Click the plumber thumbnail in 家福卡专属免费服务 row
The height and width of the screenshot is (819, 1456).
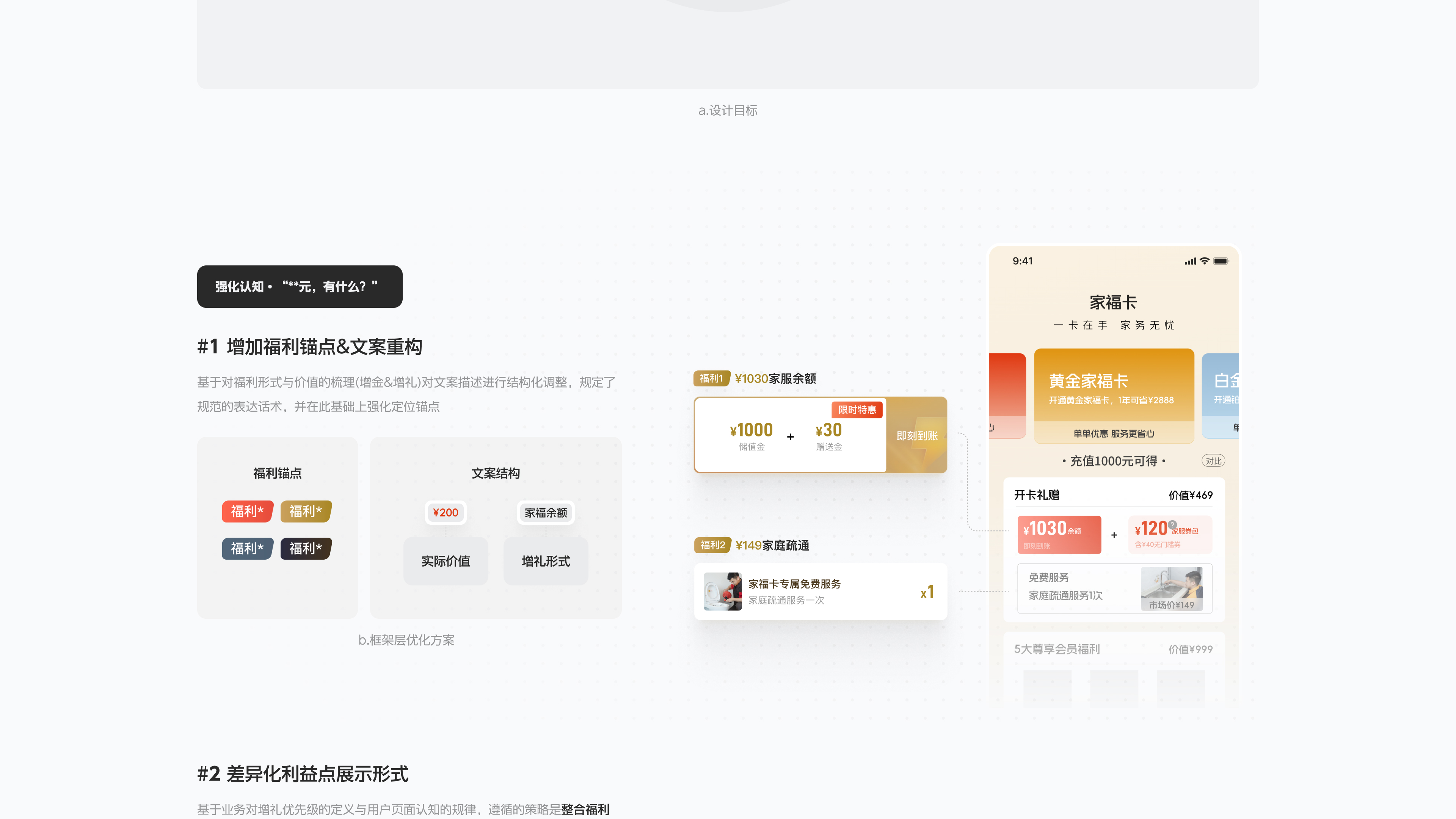(722, 591)
